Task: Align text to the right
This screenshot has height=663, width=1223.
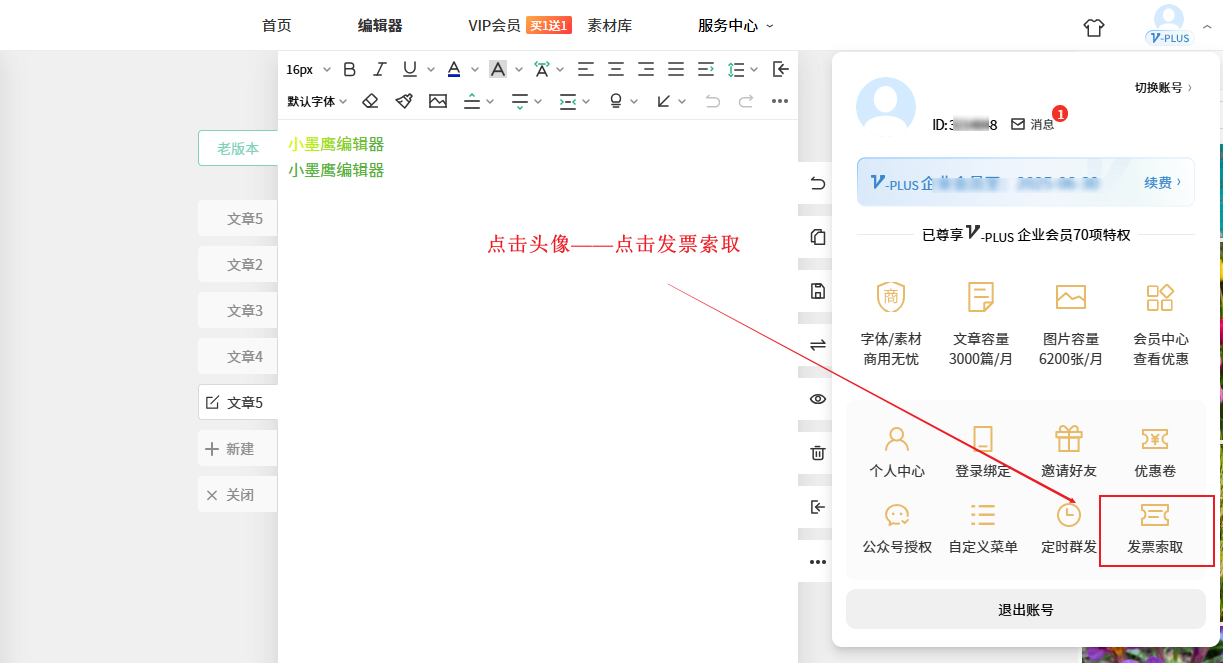Action: pyautogui.click(x=646, y=69)
